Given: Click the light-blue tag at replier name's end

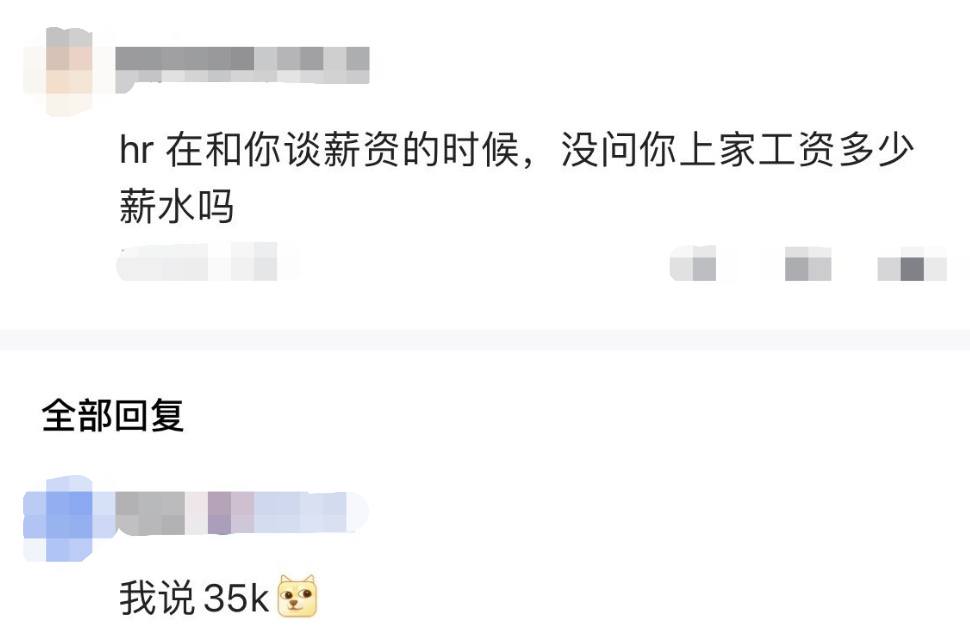Looking at the screenshot, I should tap(311, 513).
